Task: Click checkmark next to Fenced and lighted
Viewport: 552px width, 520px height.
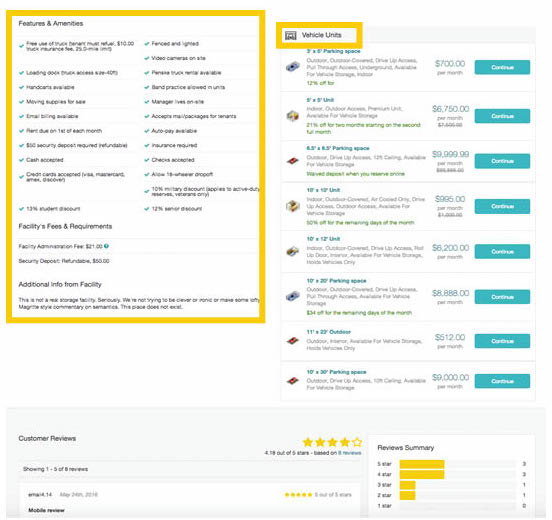Action: click(147, 44)
